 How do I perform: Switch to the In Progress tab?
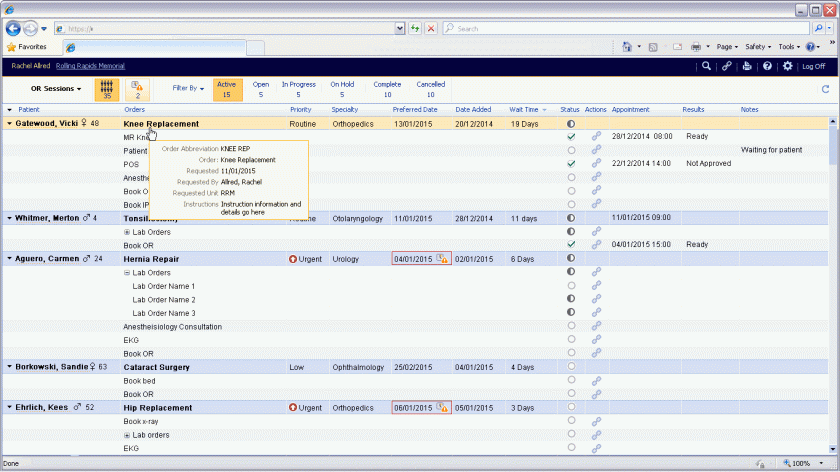(298, 89)
